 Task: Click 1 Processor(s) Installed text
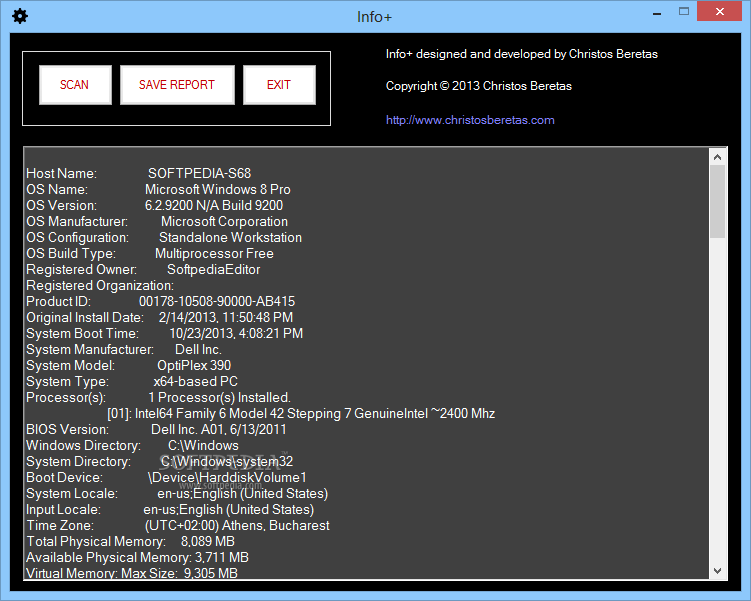pos(219,397)
